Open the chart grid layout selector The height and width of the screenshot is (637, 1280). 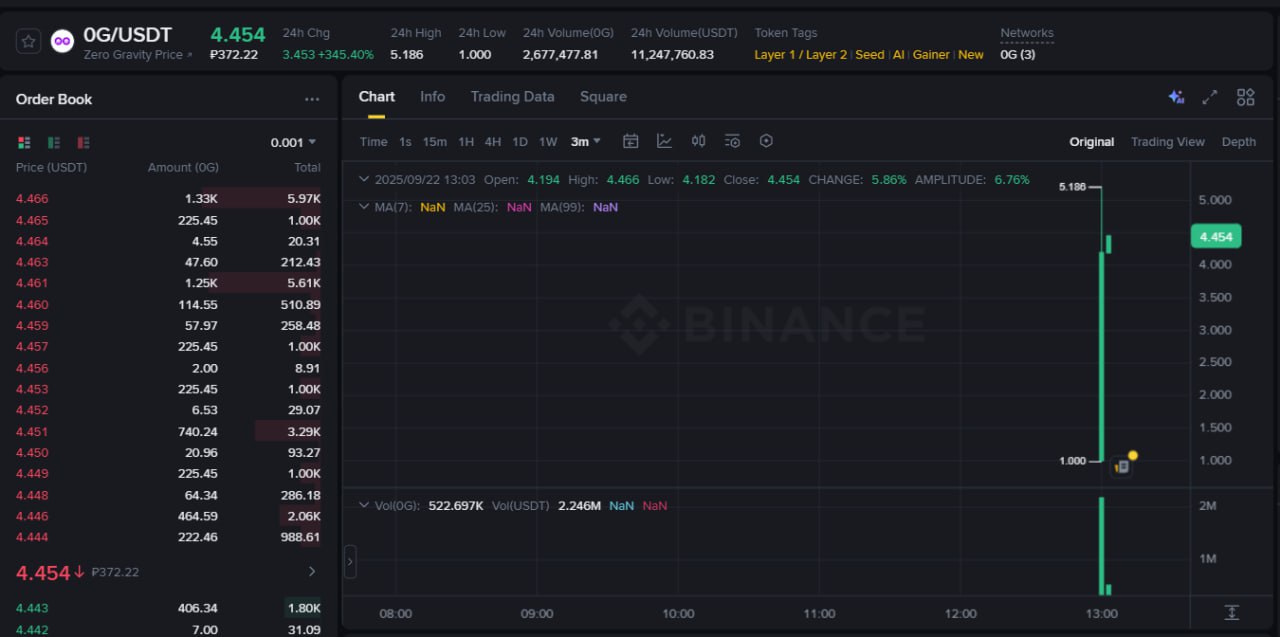pos(1245,97)
